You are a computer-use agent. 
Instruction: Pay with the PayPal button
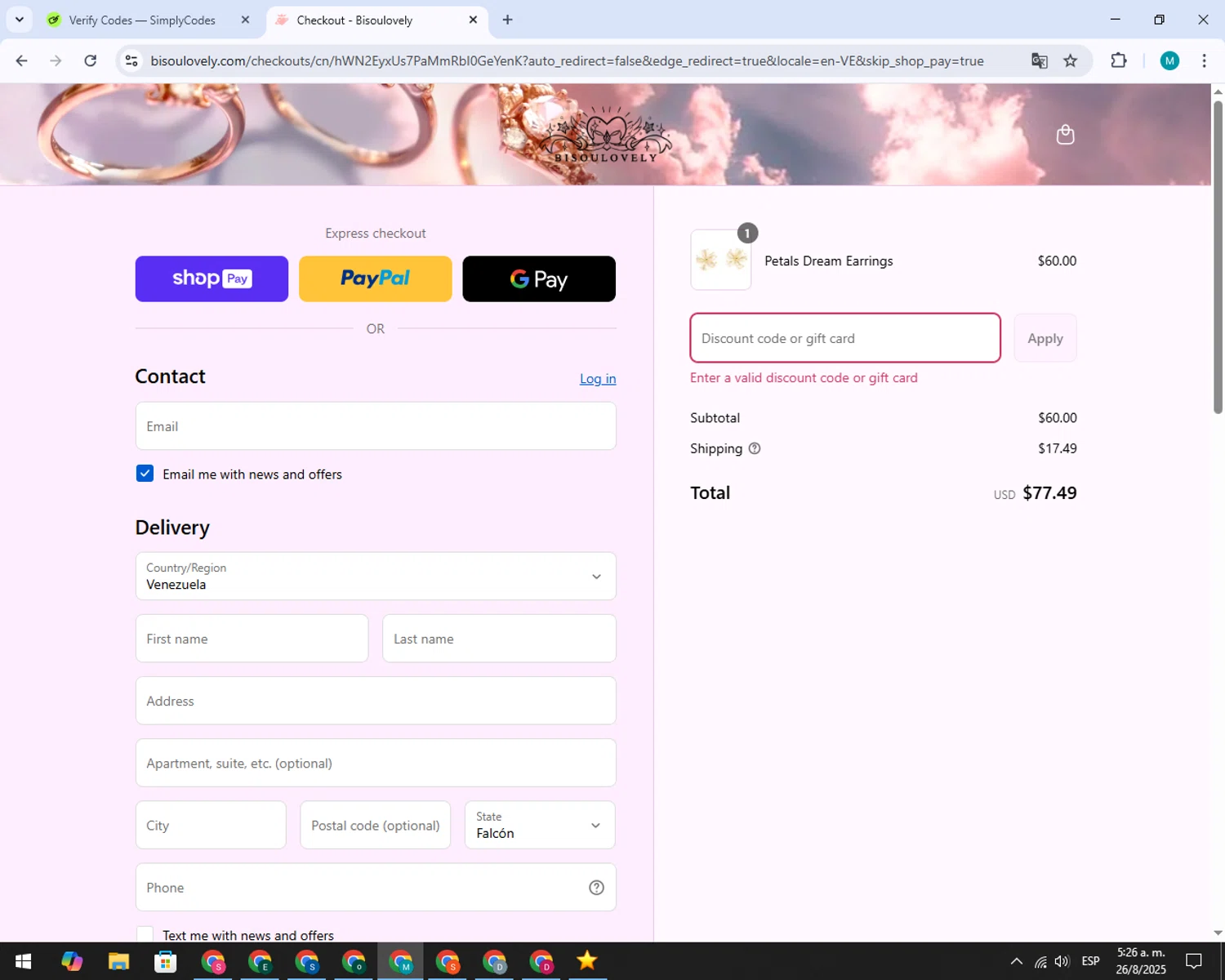375,279
